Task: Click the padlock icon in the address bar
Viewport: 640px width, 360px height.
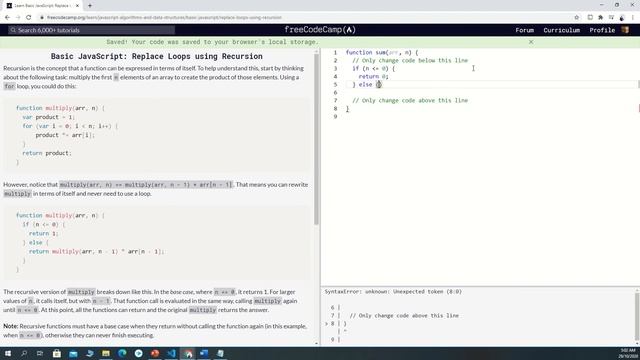Action: [42, 18]
